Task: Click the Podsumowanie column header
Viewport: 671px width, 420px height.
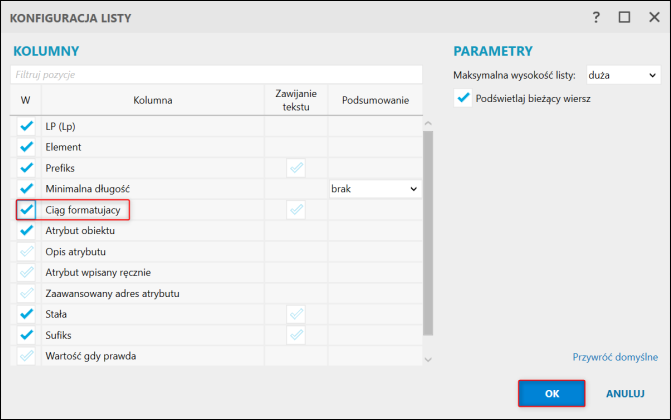Action: [374, 100]
